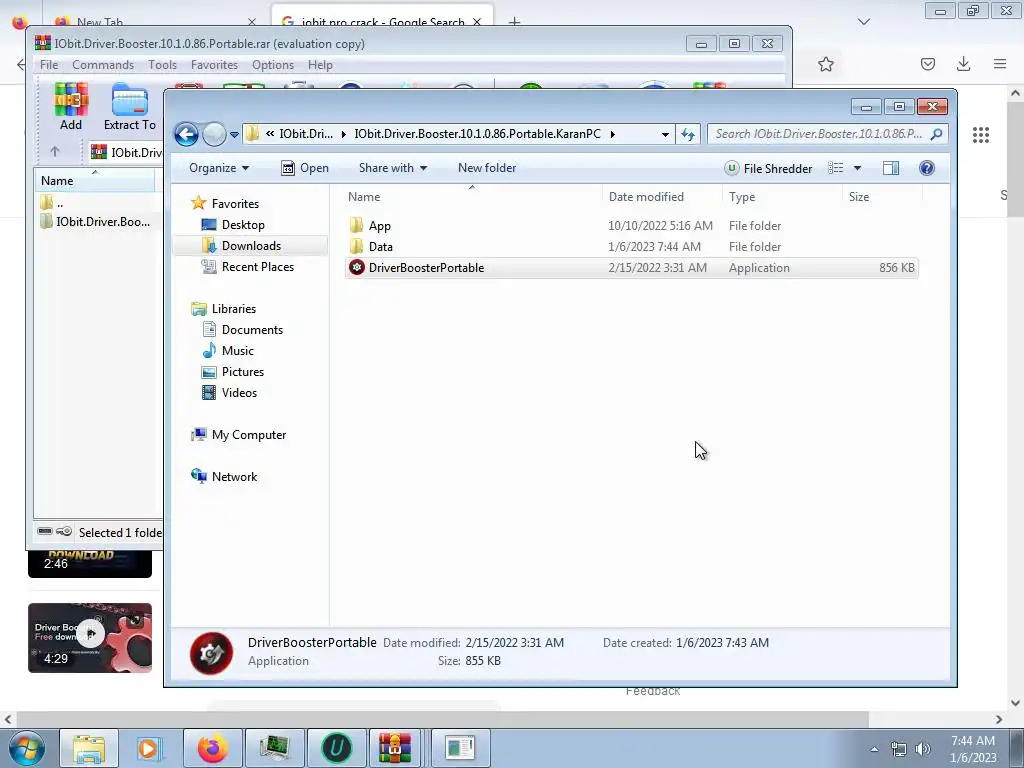Screen dimensions: 1024x768
Task: Sort by Type column header
Action: (x=782, y=197)
